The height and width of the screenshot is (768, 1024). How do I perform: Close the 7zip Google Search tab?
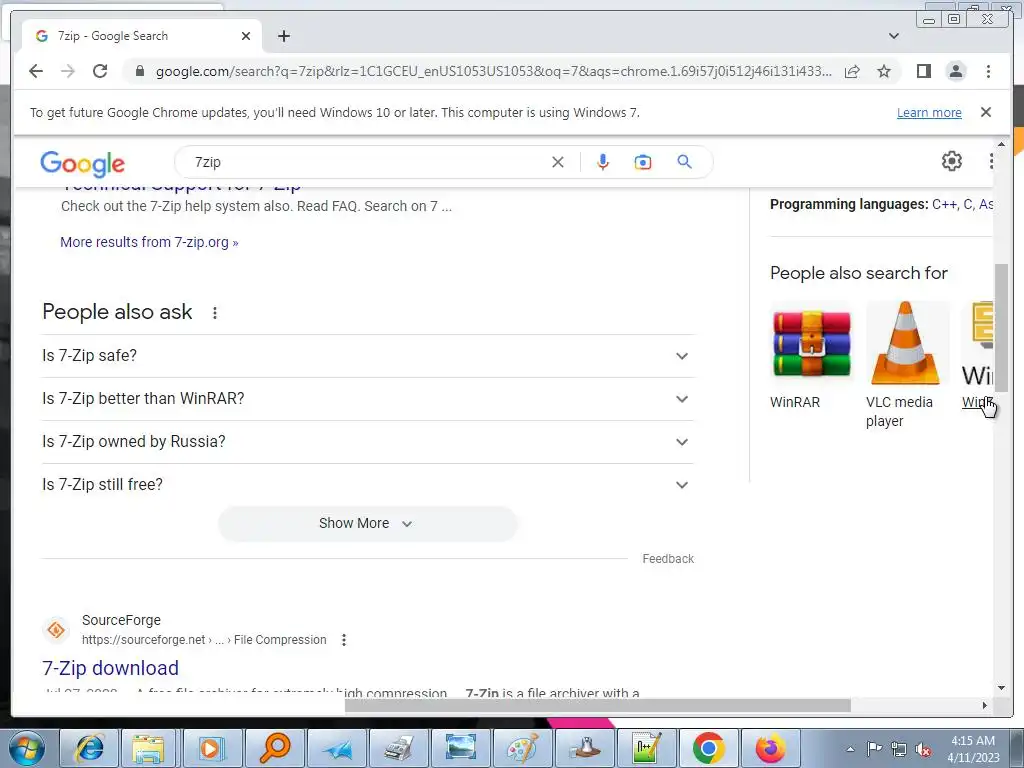pyautogui.click(x=246, y=36)
